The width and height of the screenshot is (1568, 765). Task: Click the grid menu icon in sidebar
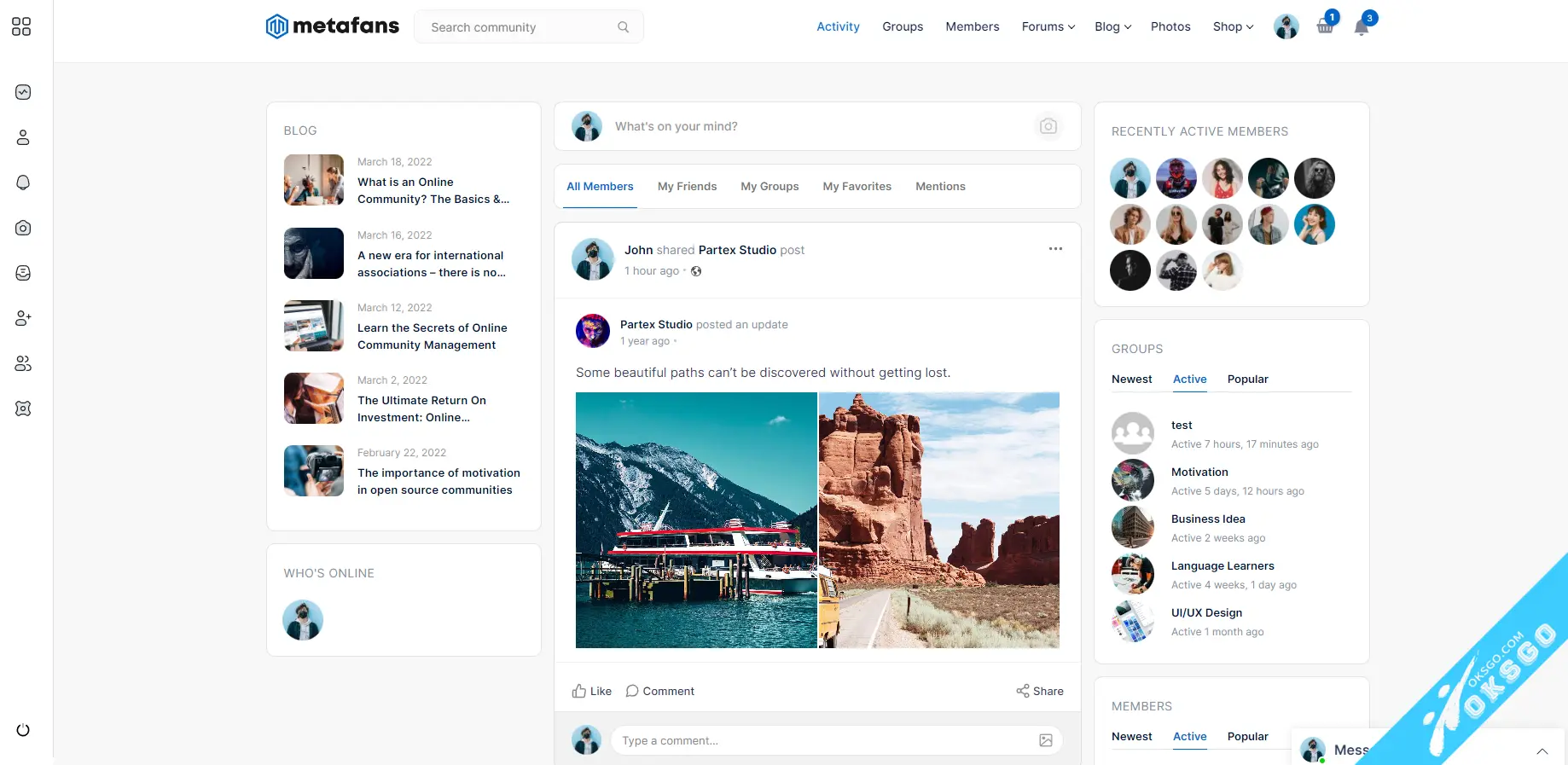tap(21, 27)
